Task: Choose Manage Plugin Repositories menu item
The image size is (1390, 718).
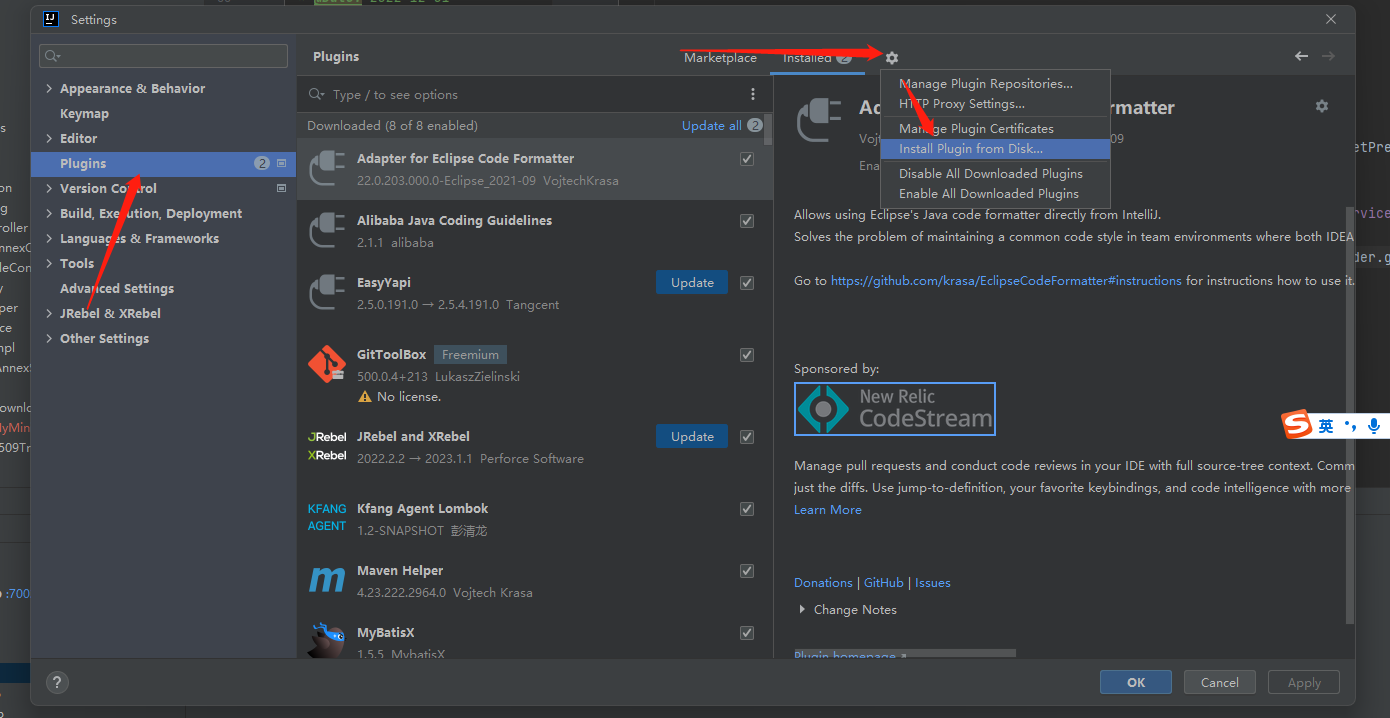Action: (995, 84)
